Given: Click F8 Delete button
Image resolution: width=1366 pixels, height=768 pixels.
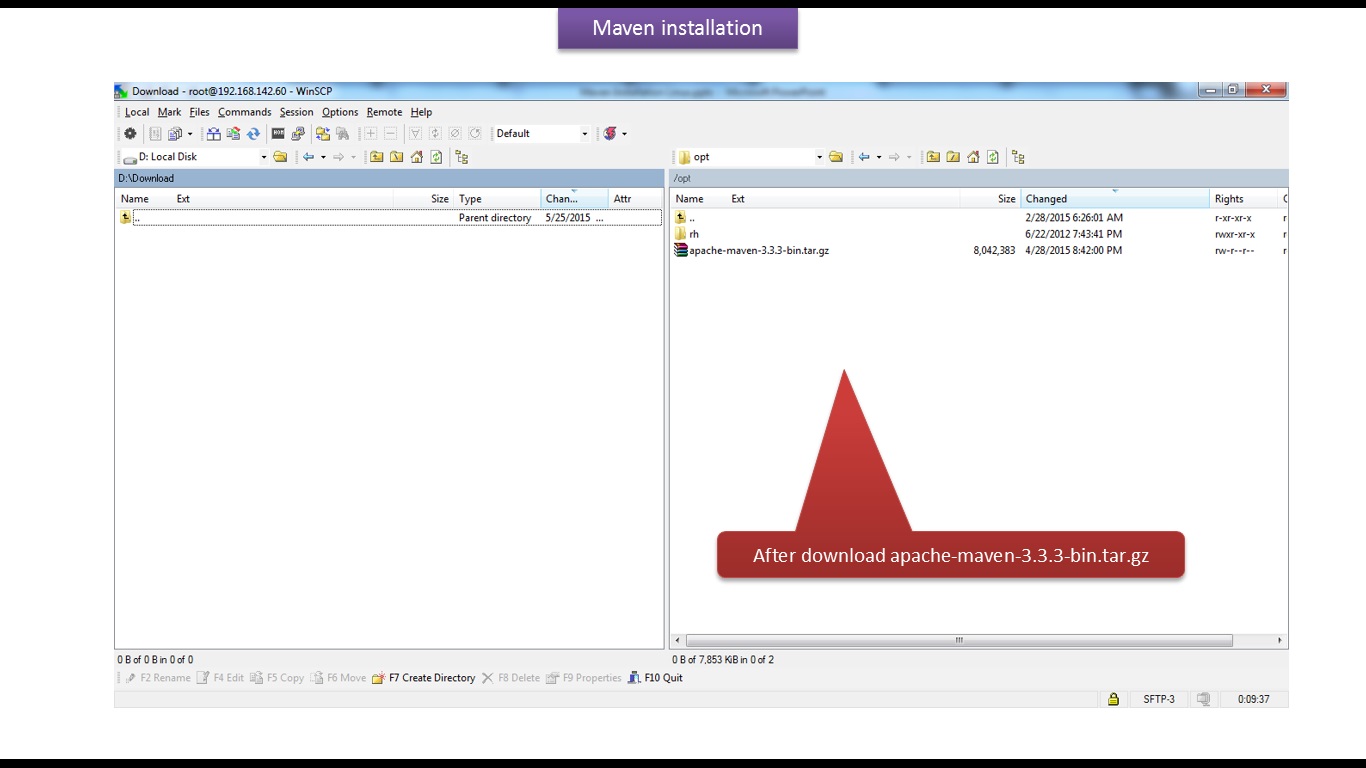Looking at the screenshot, I should pos(510,678).
